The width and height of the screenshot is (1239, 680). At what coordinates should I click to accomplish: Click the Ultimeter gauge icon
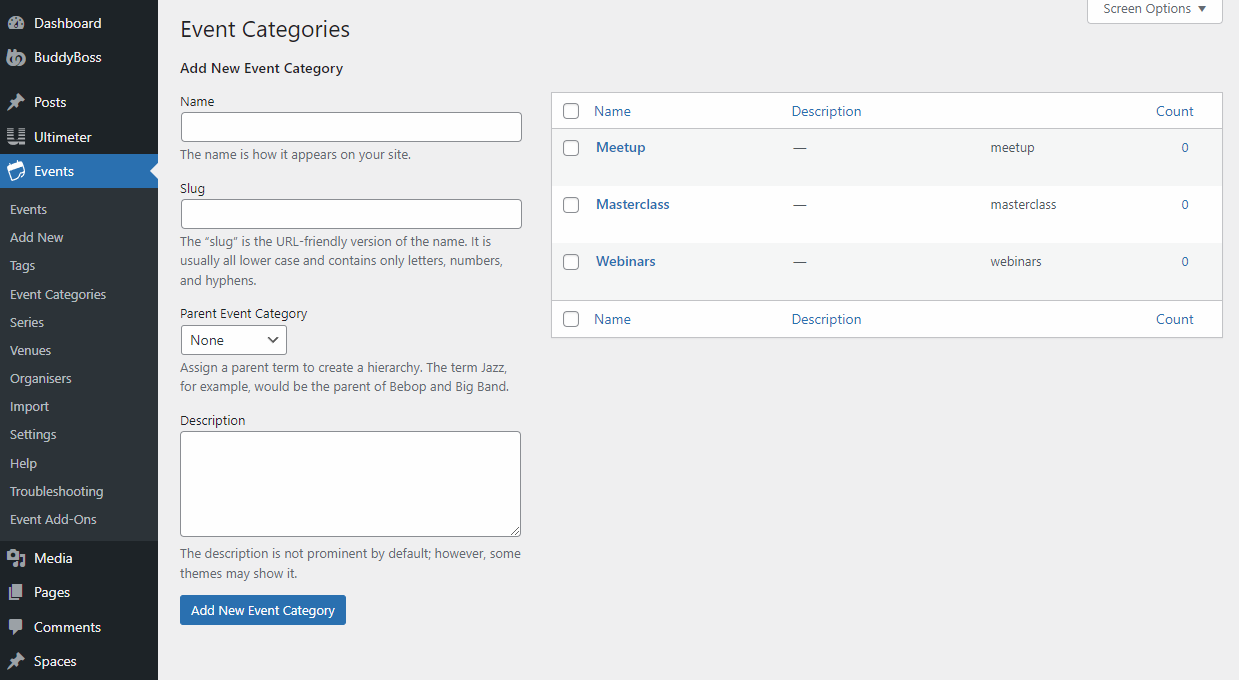click(x=20, y=136)
